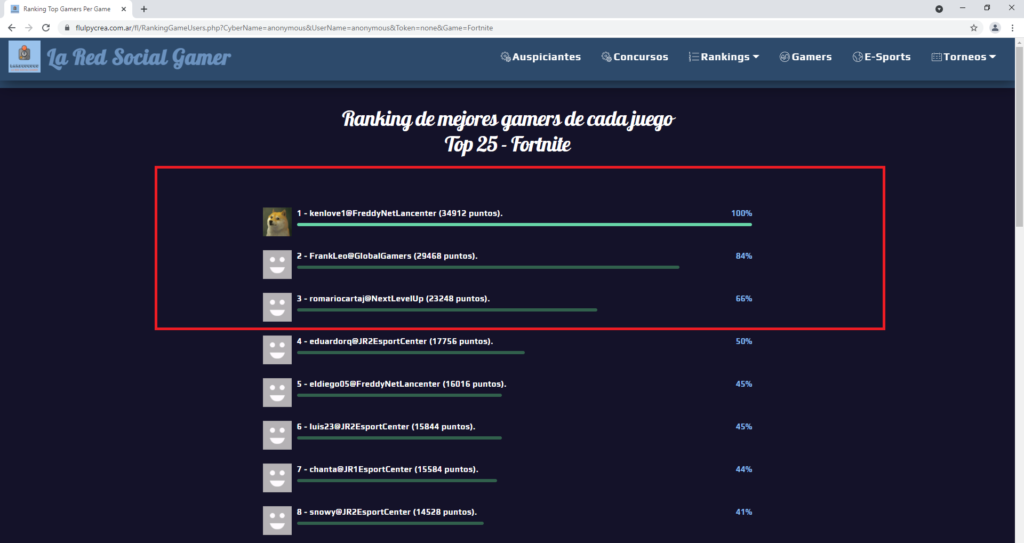Click eduardorq's 50% progress bar
1024x543 pixels.
pos(411,352)
